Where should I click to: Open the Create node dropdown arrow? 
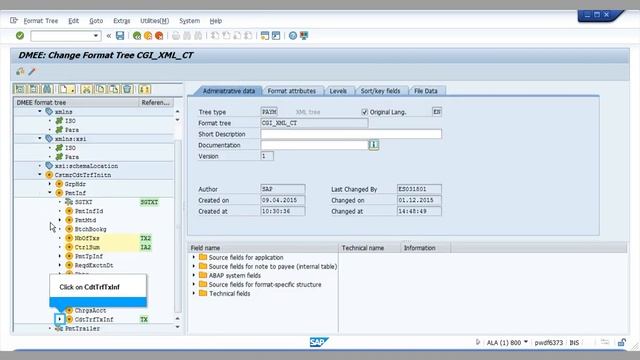72,89
